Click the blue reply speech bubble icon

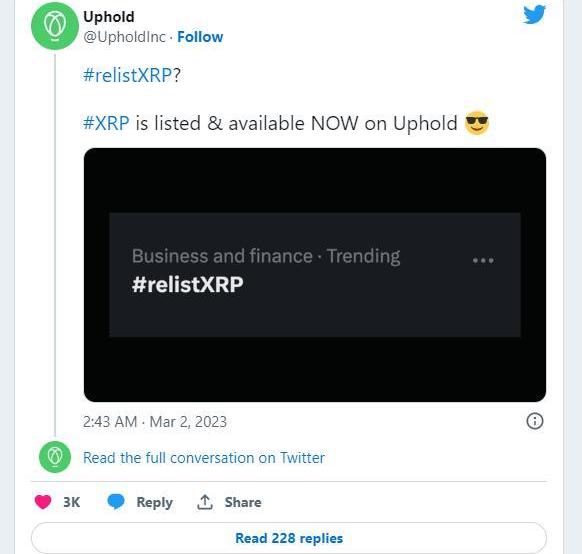point(116,502)
